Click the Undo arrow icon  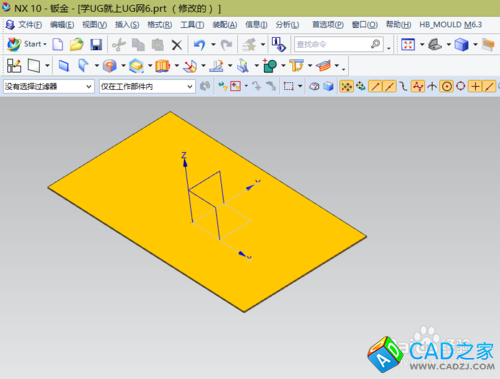(200, 44)
